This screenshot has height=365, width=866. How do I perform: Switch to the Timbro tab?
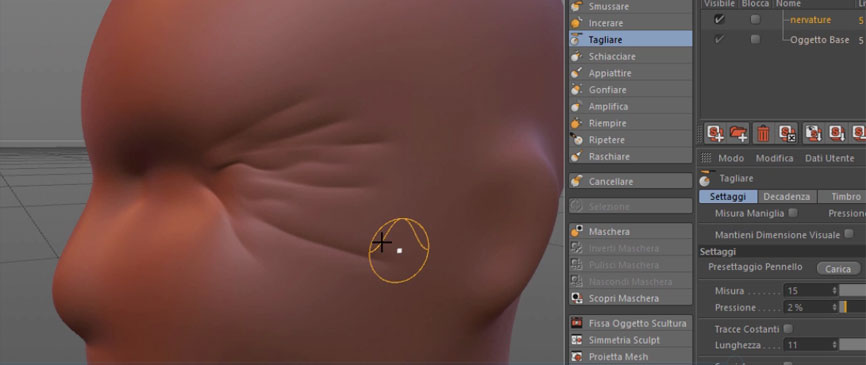(x=841, y=197)
